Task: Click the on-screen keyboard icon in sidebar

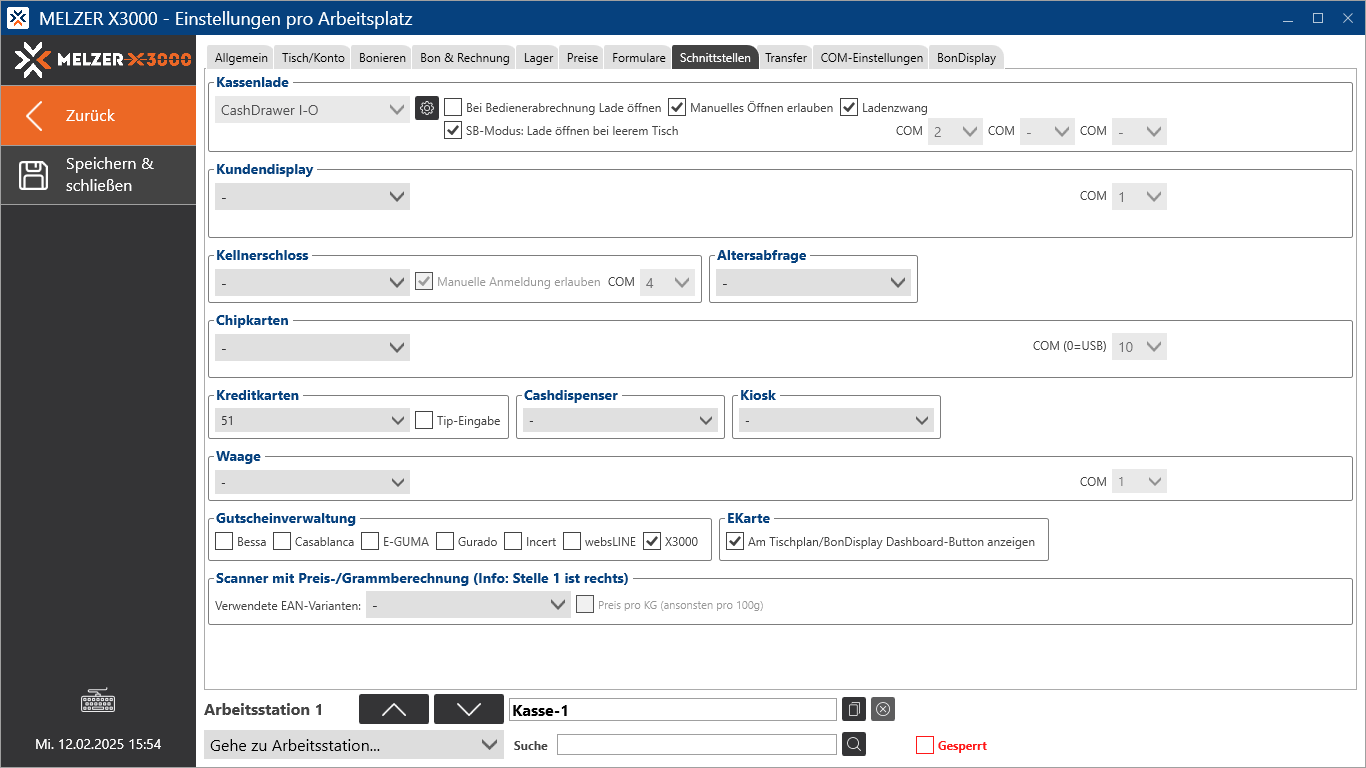Action: (x=98, y=701)
